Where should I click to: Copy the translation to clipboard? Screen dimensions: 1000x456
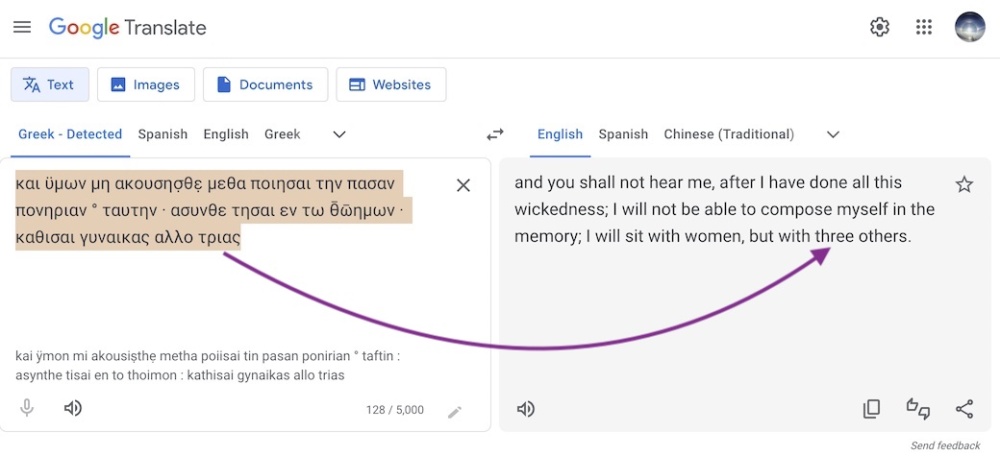coord(871,409)
